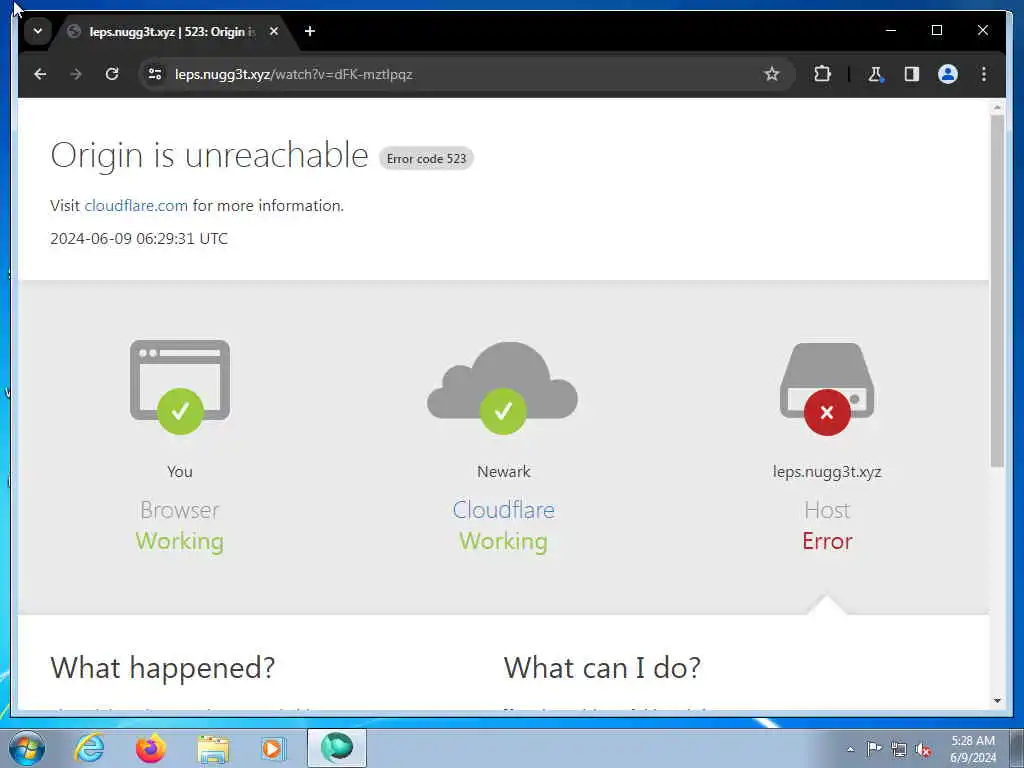1024x768 pixels.
Task: Open a new tab with the plus button
Action: (310, 31)
